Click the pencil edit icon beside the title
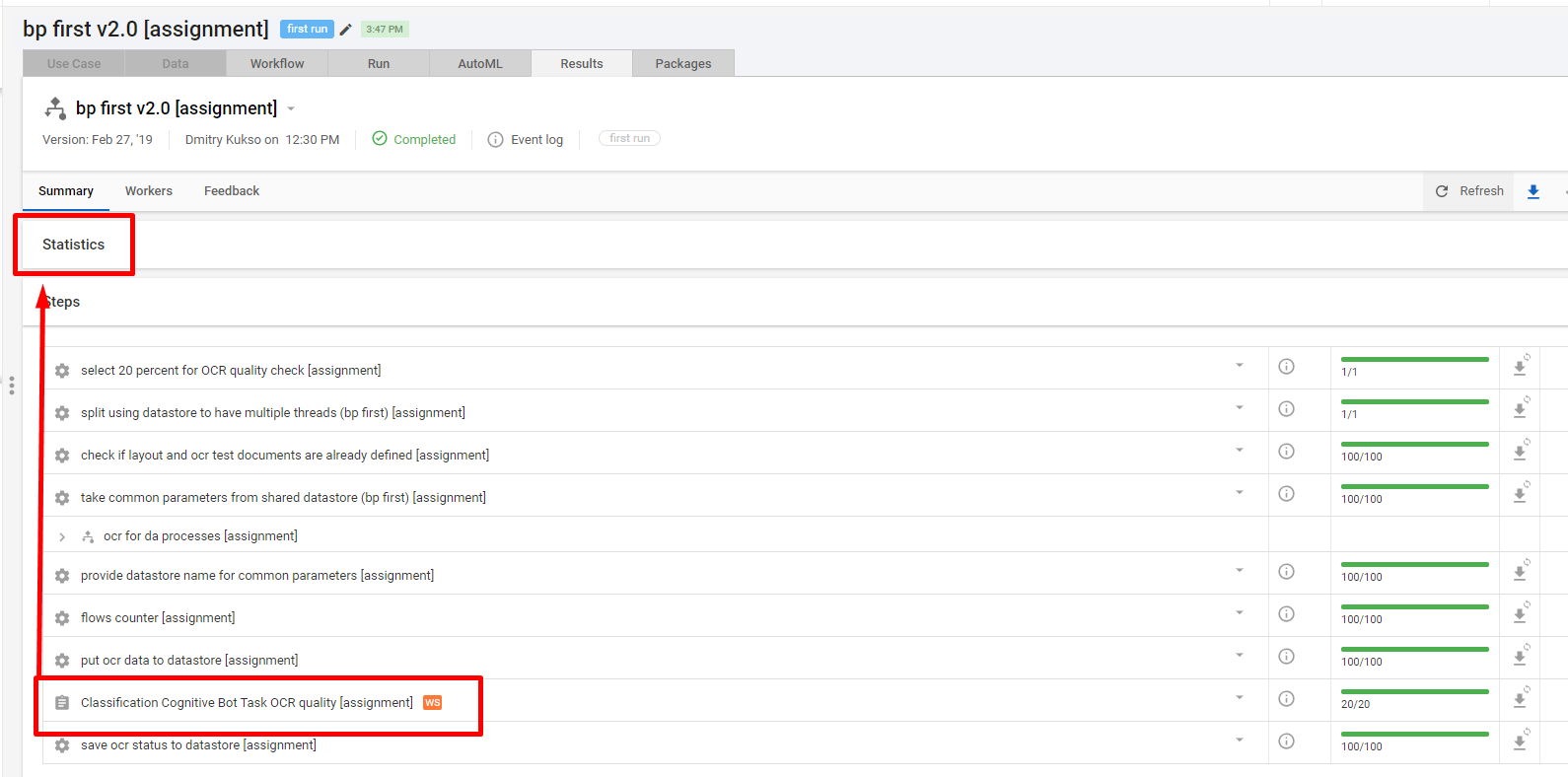 pos(346,30)
